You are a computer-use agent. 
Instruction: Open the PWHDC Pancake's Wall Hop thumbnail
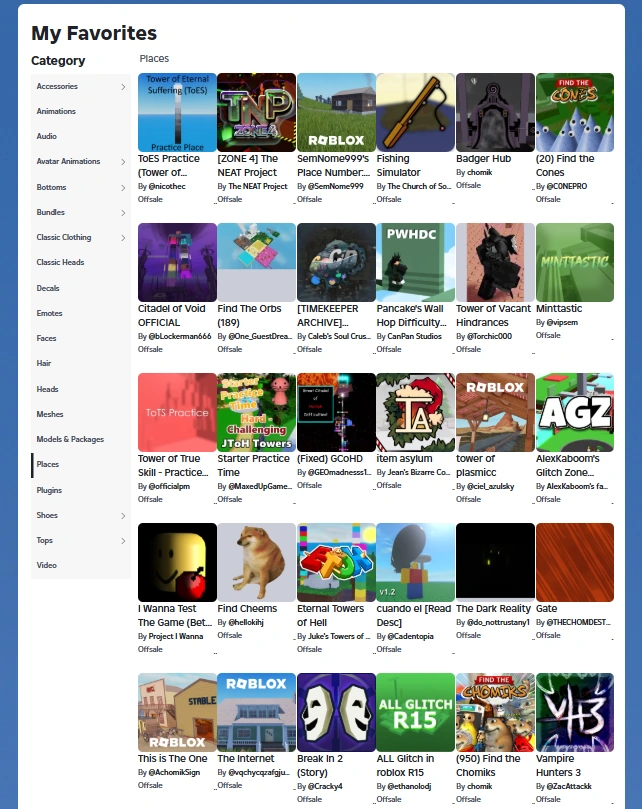(415, 263)
